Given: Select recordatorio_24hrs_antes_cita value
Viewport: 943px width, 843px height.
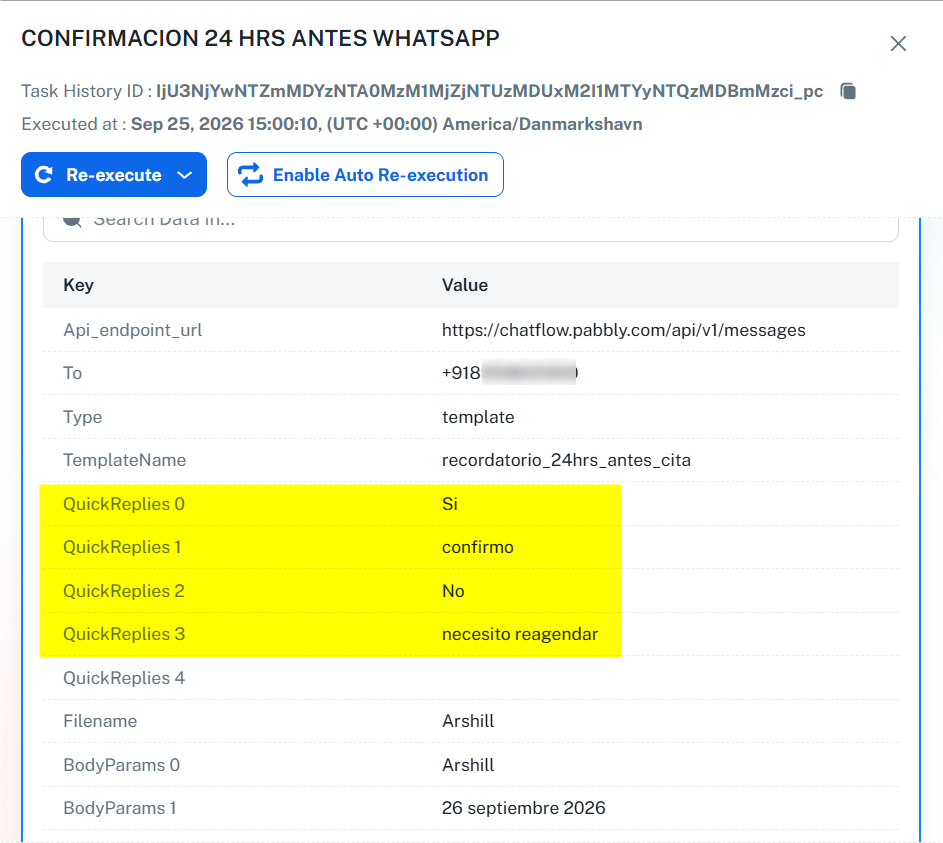Looking at the screenshot, I should pos(566,460).
